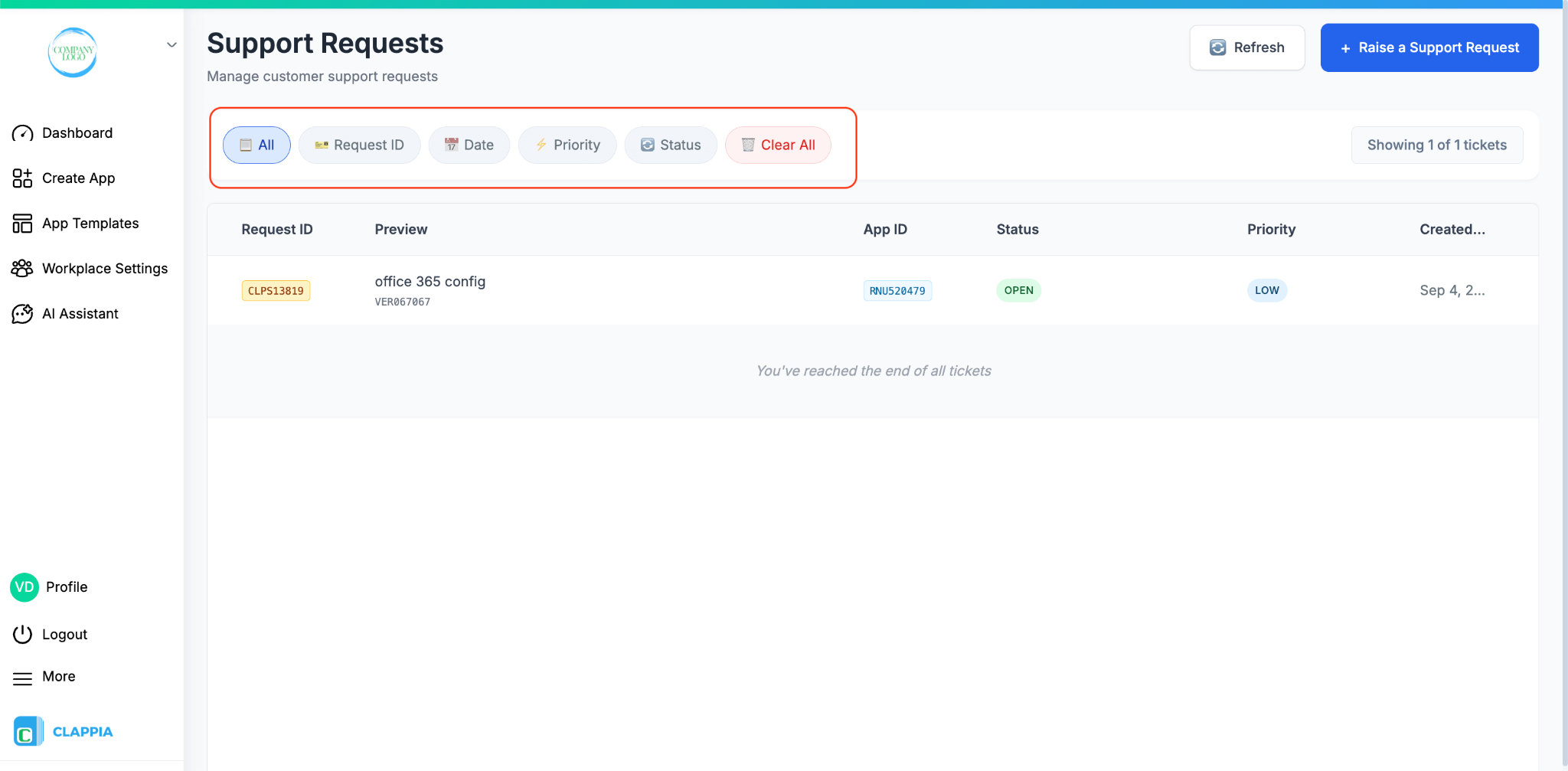Click the LOW priority badge
Image resolution: width=1568 pixels, height=771 pixels.
click(1267, 290)
